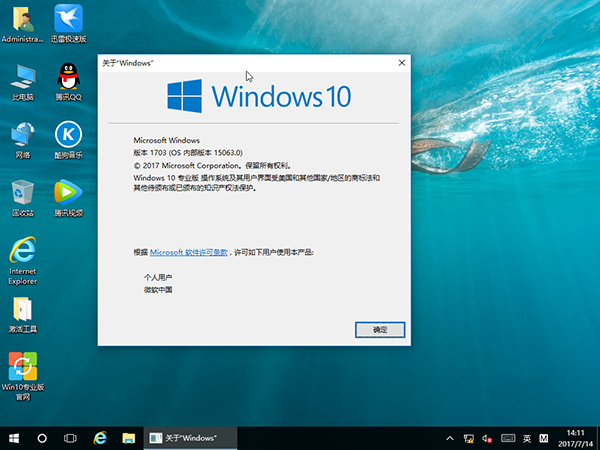The width and height of the screenshot is (600, 450).
Task: Click the Cortana search circle on taskbar
Action: 42,438
